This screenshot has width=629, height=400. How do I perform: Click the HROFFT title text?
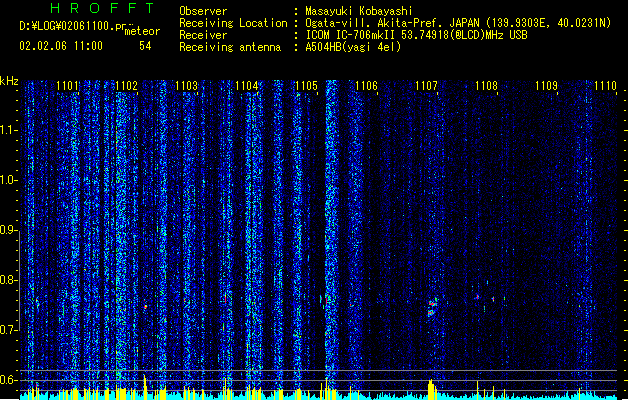tap(102, 8)
